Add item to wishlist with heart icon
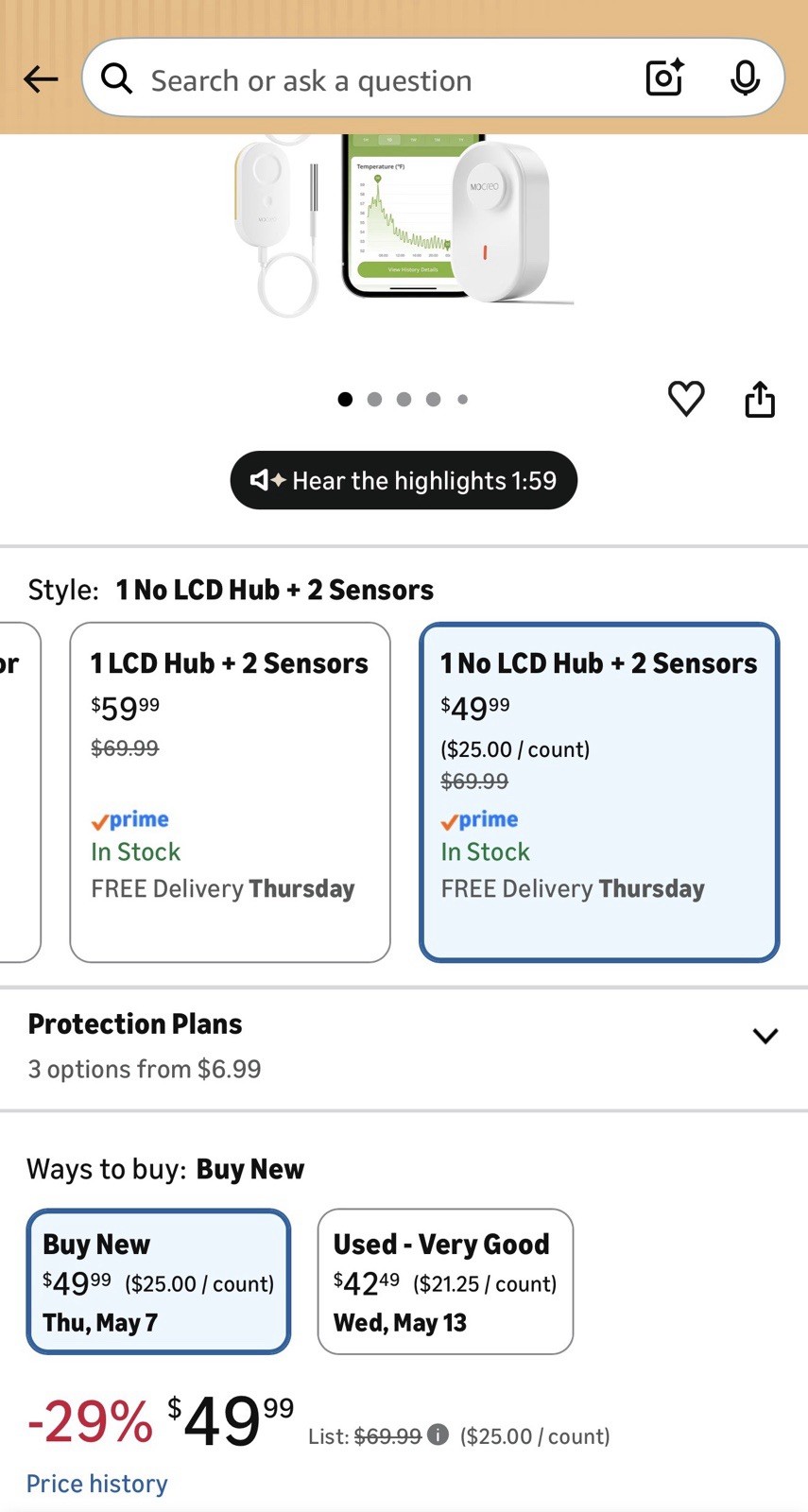The width and height of the screenshot is (808, 1512). point(686,399)
